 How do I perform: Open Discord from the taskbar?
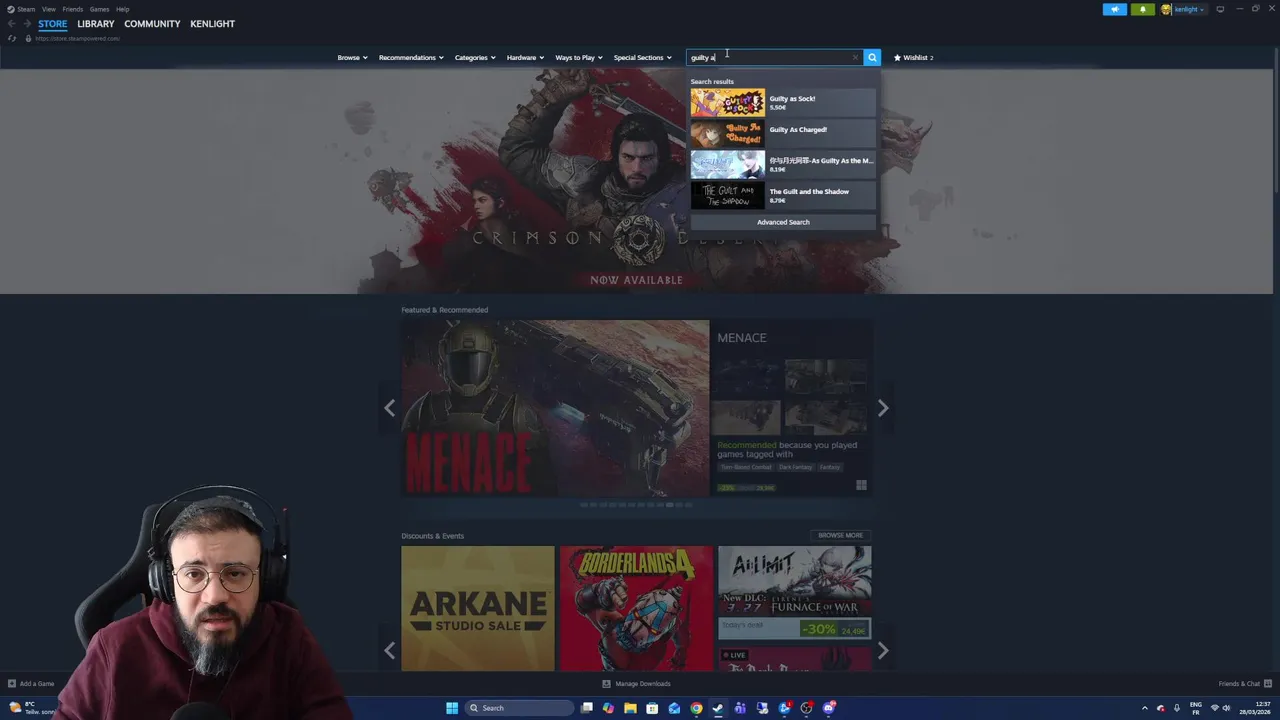point(828,708)
